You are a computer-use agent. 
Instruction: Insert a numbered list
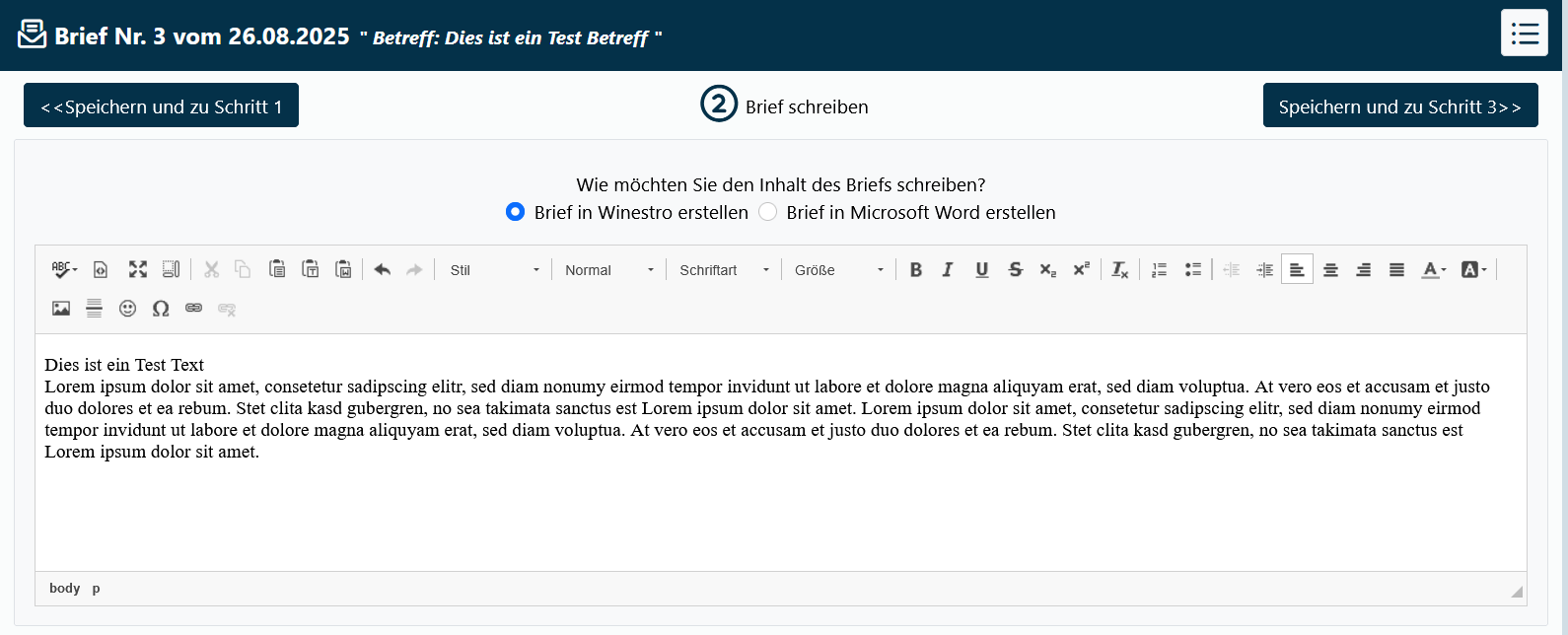click(x=1160, y=270)
